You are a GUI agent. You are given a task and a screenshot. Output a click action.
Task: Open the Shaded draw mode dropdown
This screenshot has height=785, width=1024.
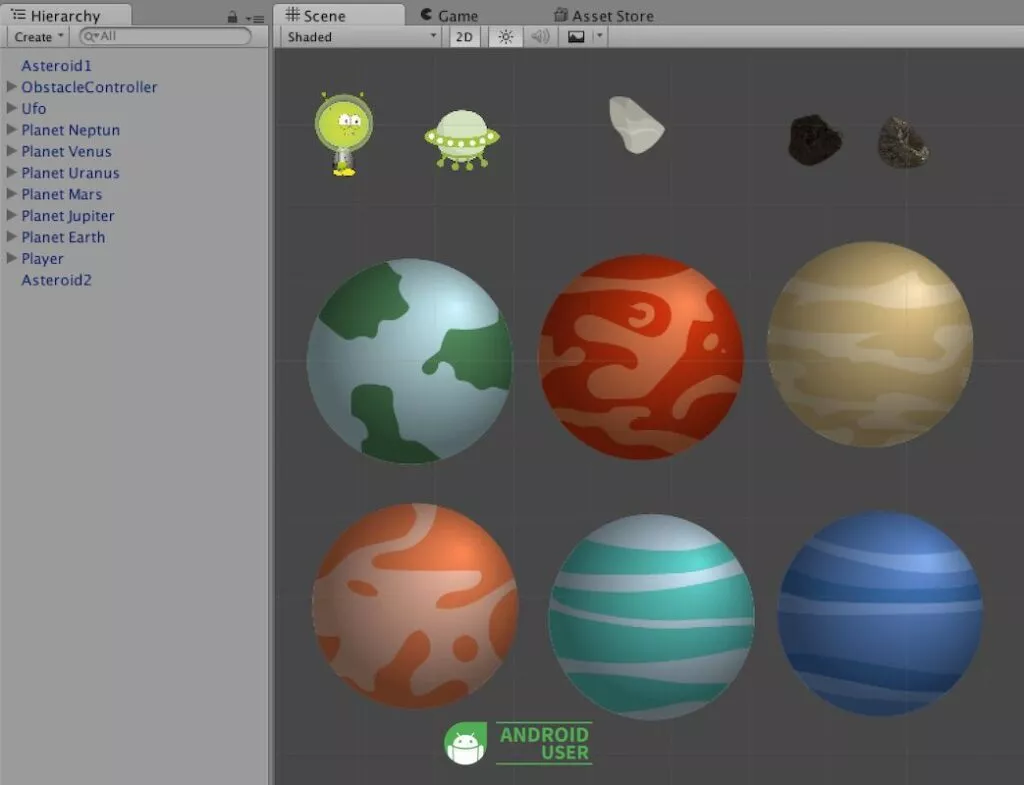coord(362,37)
